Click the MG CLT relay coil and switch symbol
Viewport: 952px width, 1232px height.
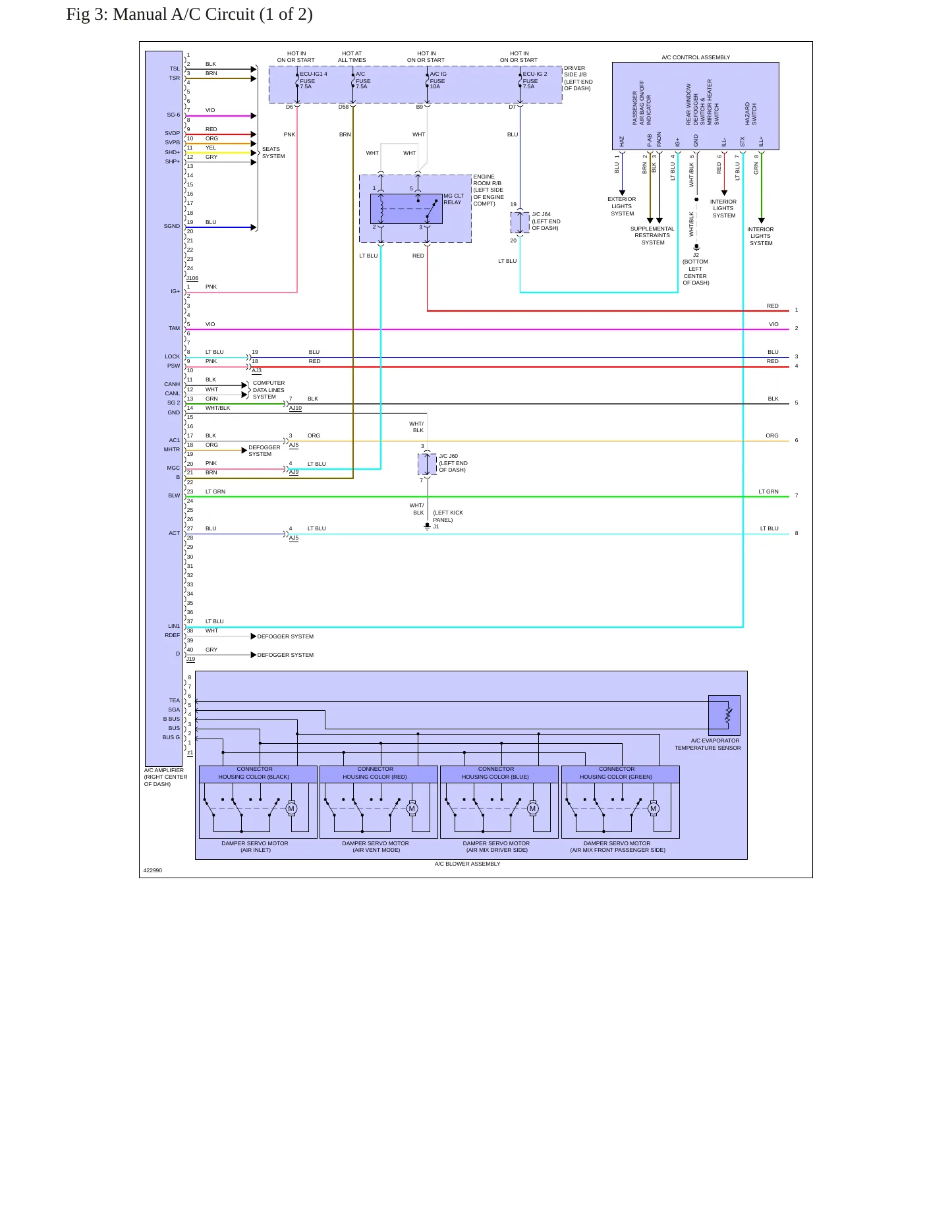pos(406,209)
